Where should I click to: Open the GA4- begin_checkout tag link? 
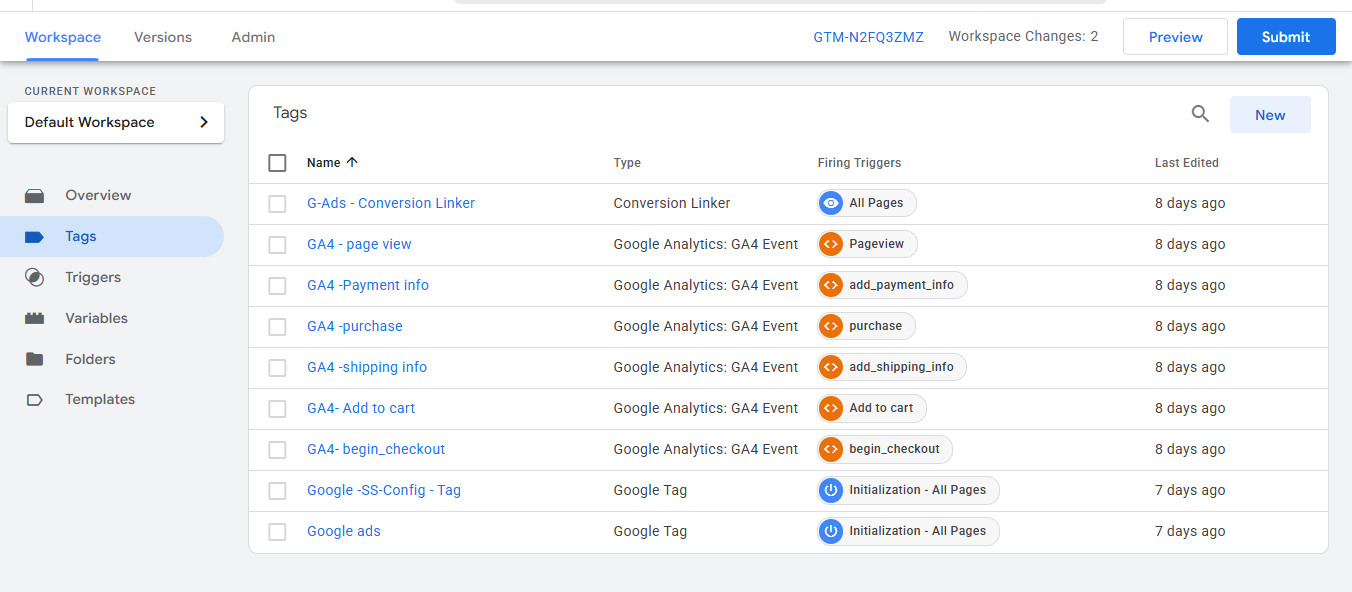click(x=376, y=449)
